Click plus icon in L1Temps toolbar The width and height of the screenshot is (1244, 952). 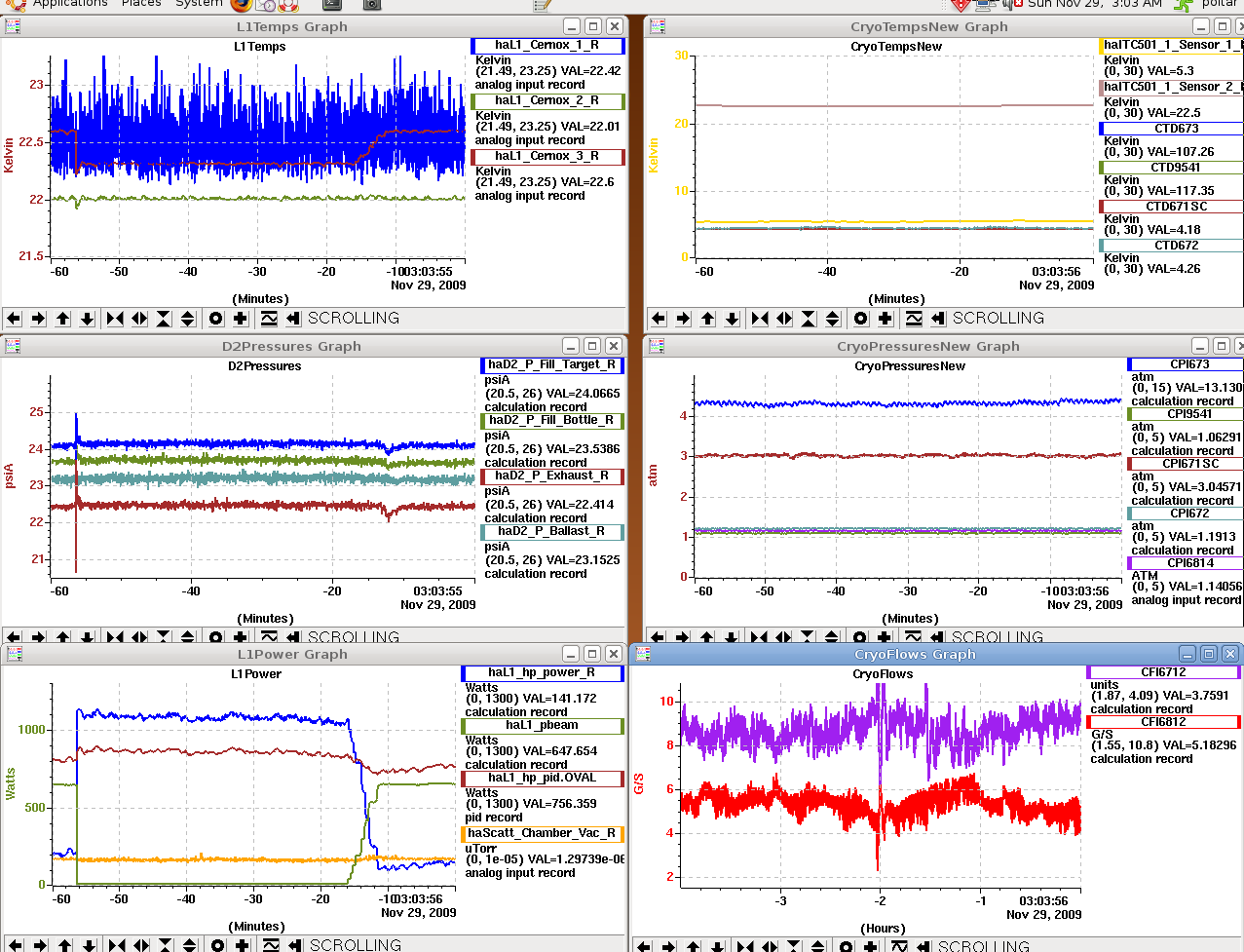point(241,319)
